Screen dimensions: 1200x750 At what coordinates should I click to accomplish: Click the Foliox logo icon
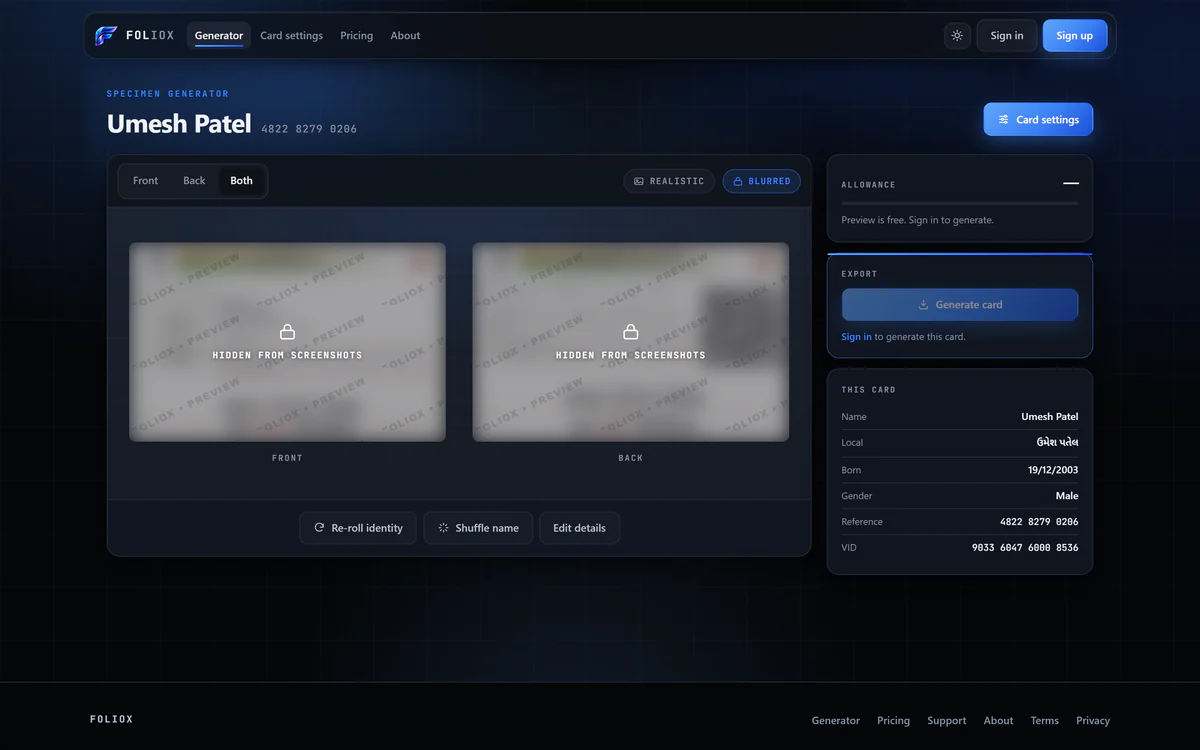106,36
